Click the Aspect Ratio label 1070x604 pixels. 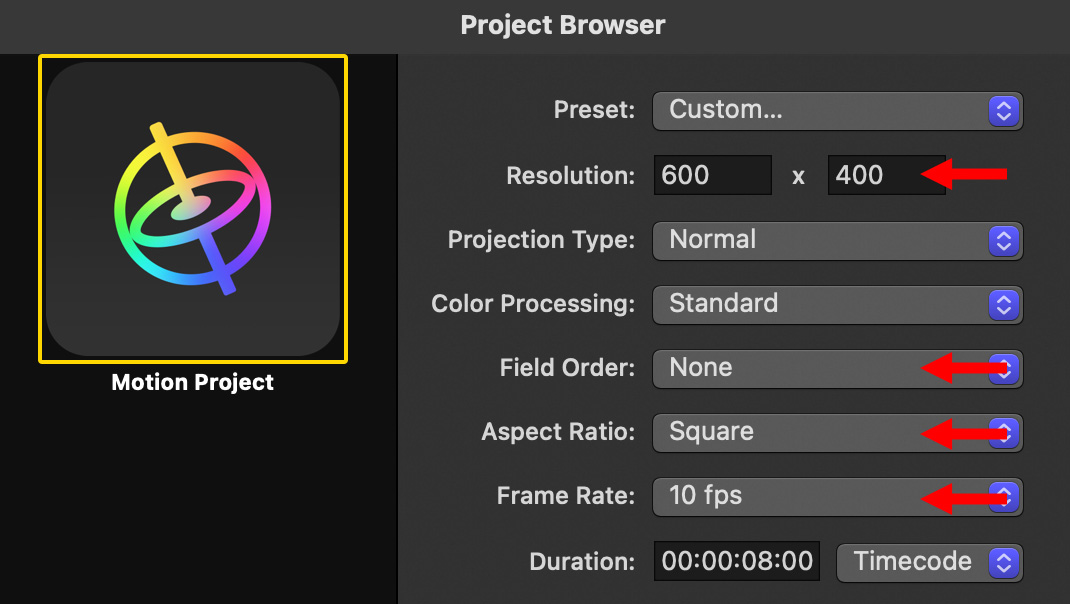(x=558, y=432)
